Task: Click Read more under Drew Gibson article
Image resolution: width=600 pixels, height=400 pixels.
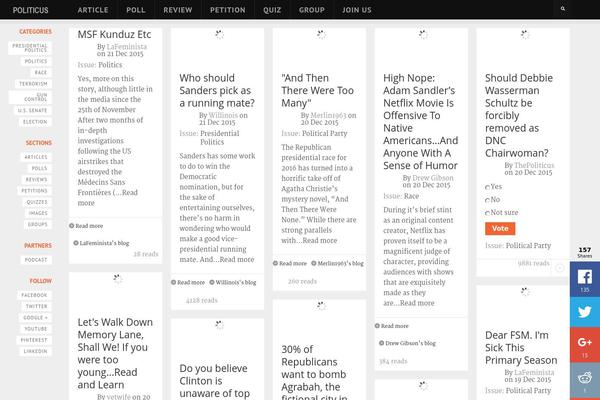Action: 391,326
